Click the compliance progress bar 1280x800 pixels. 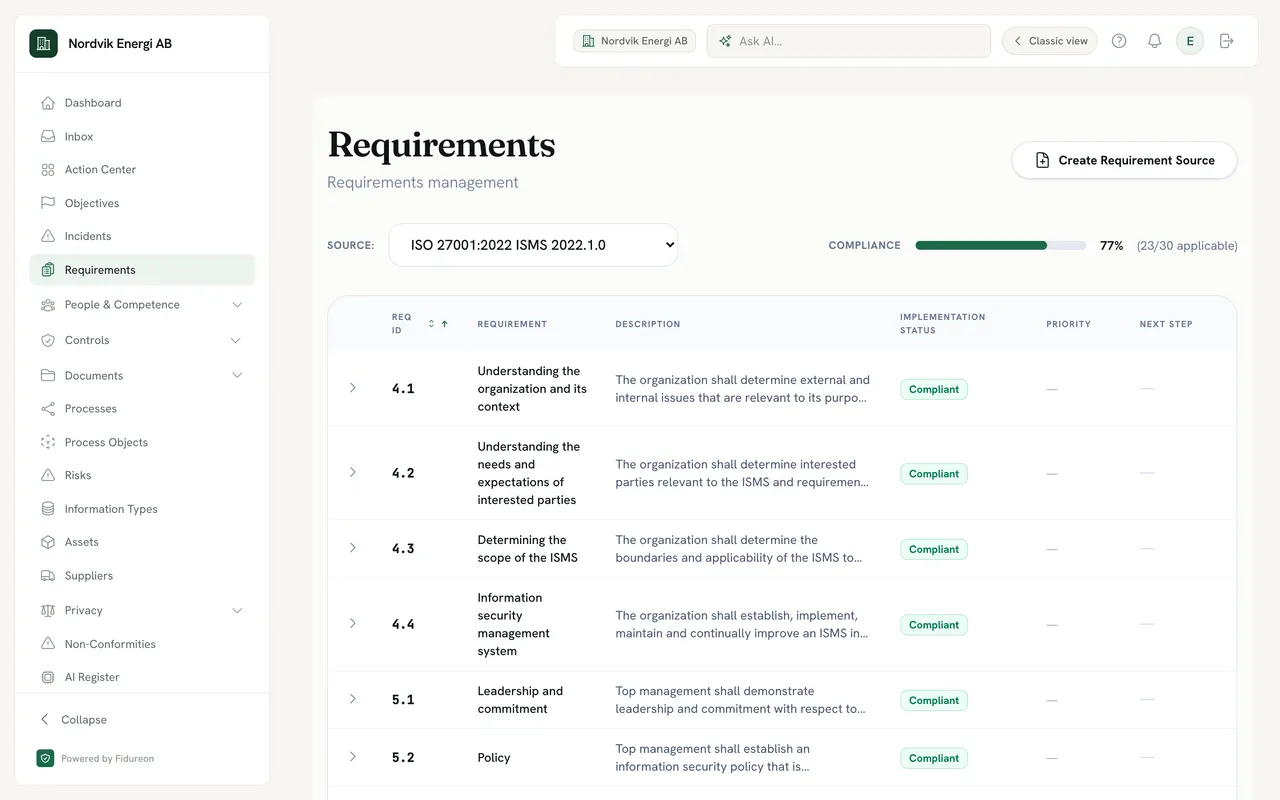[1000, 245]
